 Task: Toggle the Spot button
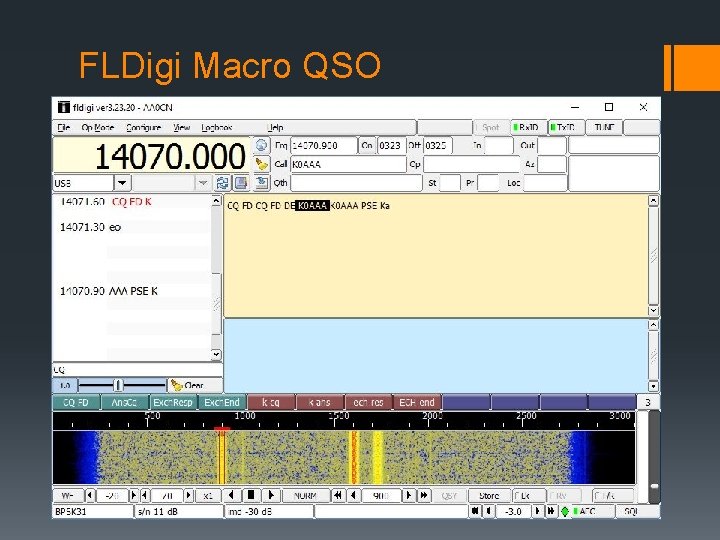(491, 127)
